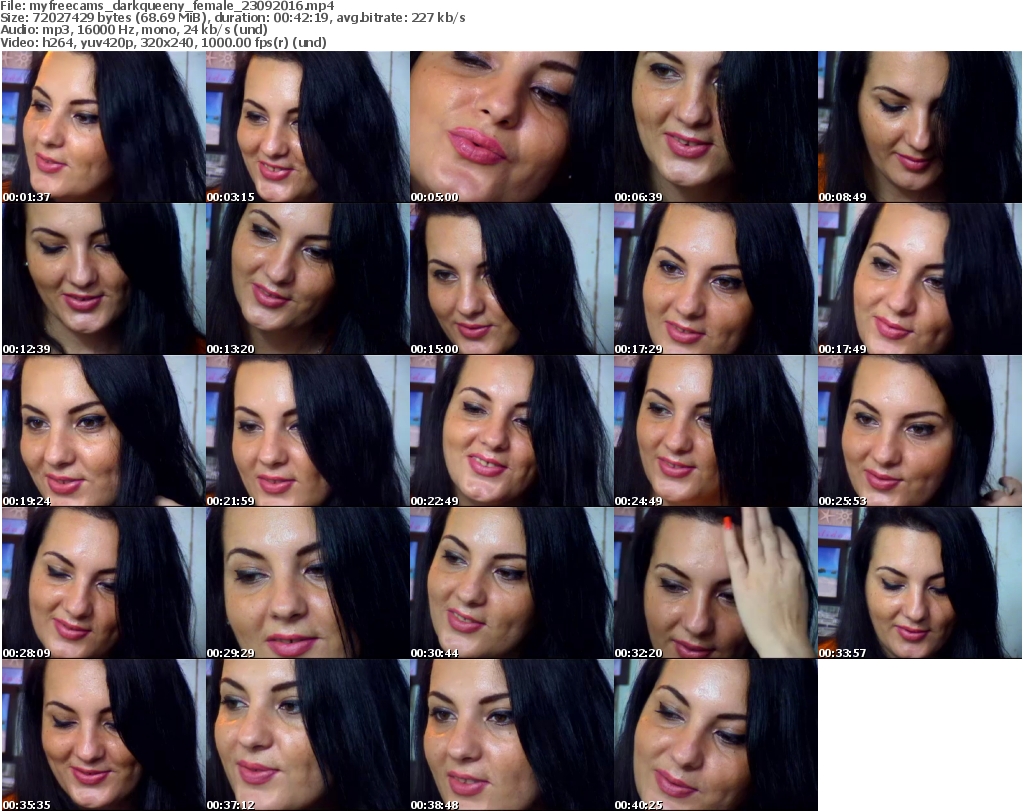Click the Size line showing 68.69 MiB

point(232,18)
